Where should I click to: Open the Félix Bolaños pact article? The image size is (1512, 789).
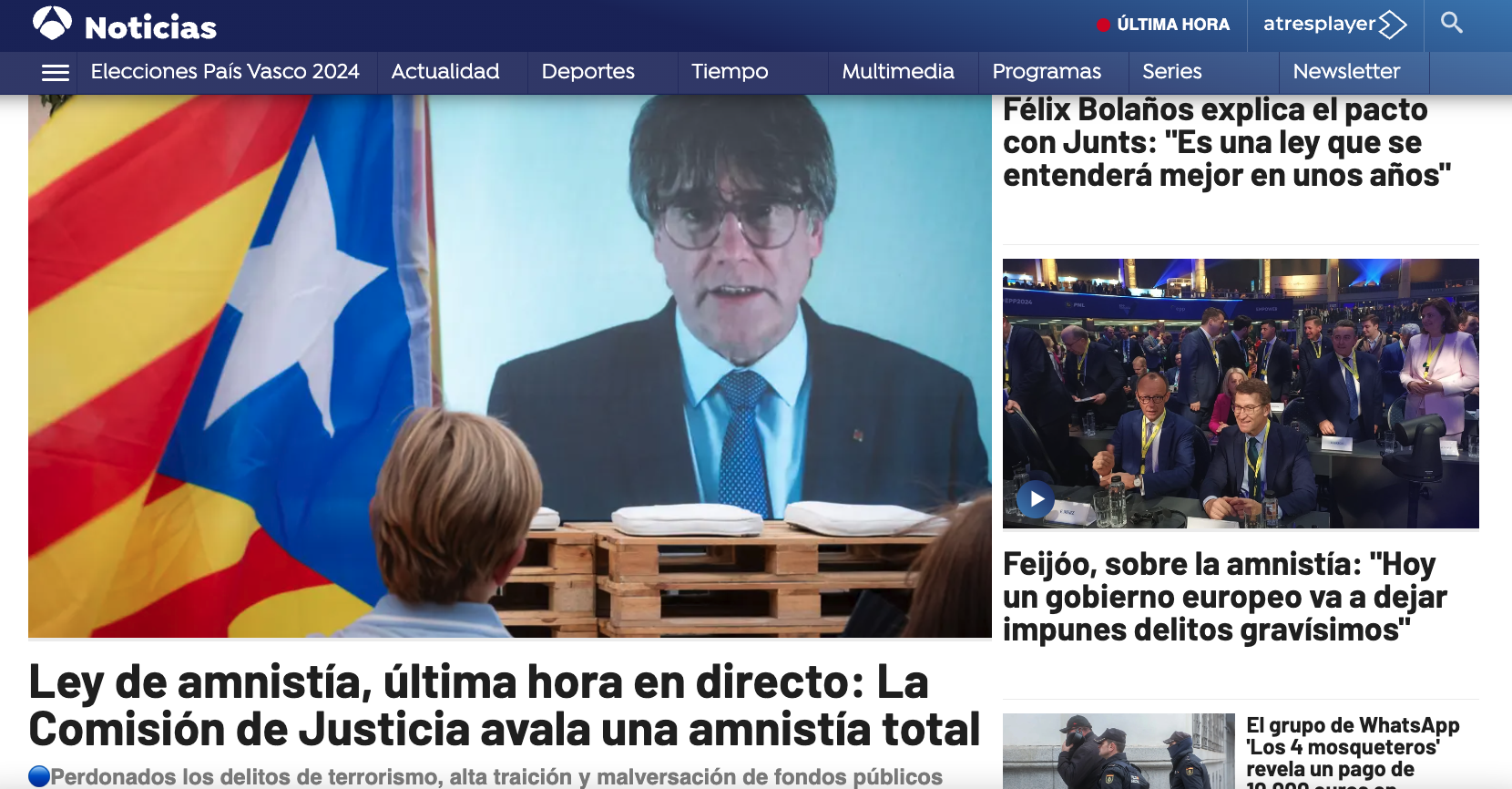tap(1226, 143)
